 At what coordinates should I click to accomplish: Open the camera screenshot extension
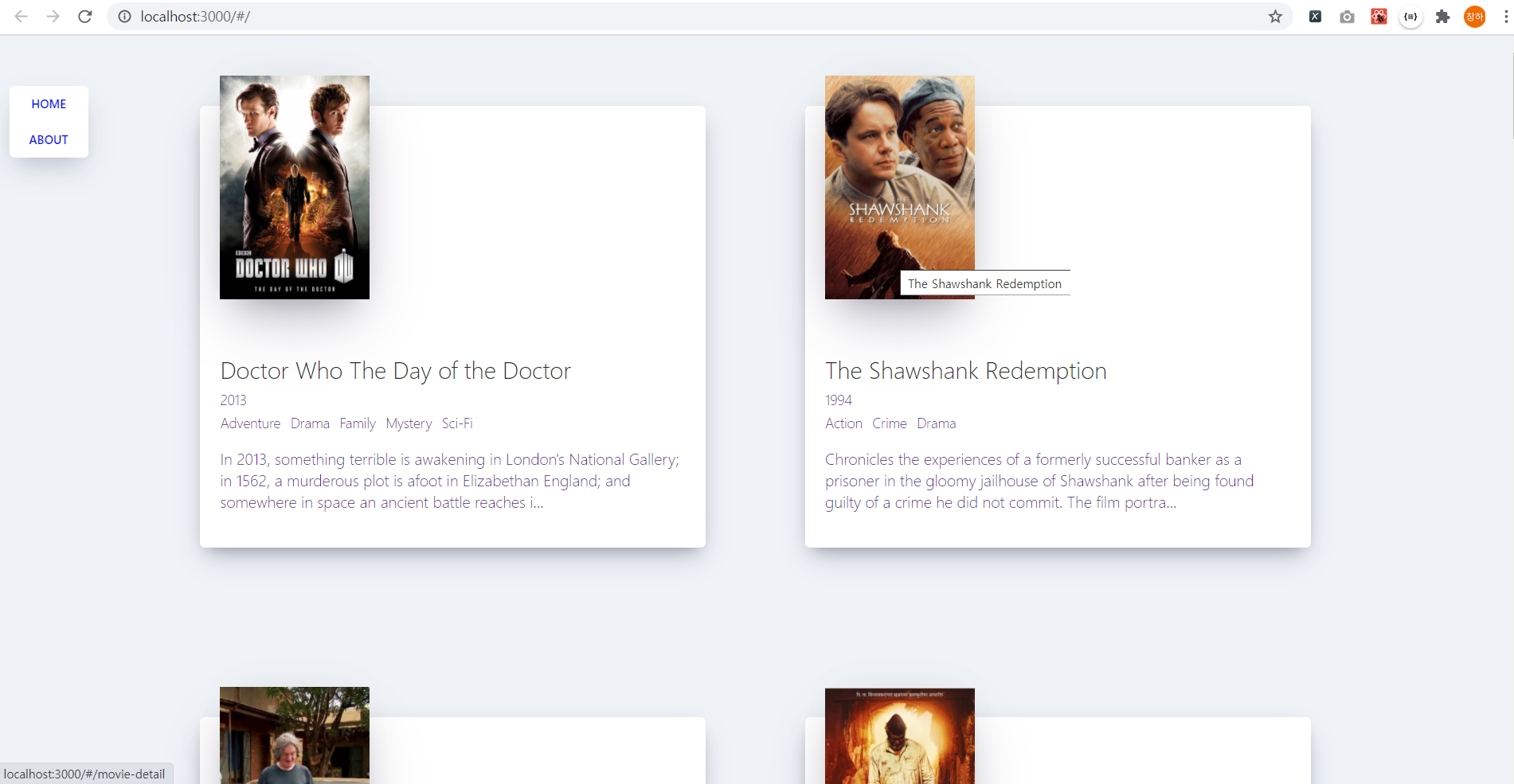(x=1347, y=16)
